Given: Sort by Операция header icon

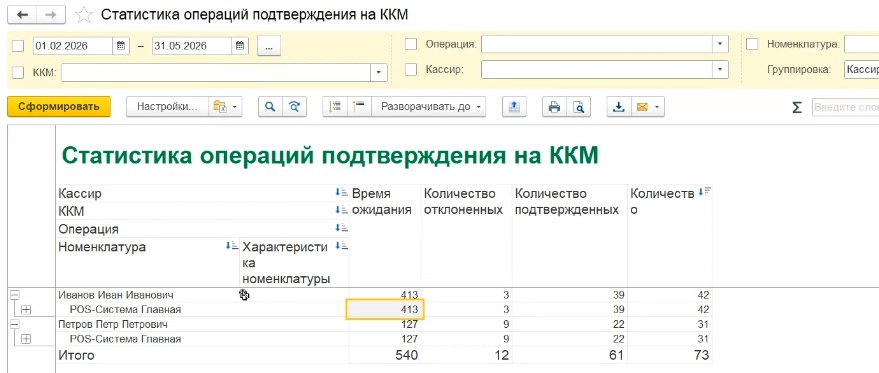Looking at the screenshot, I should (341, 228).
